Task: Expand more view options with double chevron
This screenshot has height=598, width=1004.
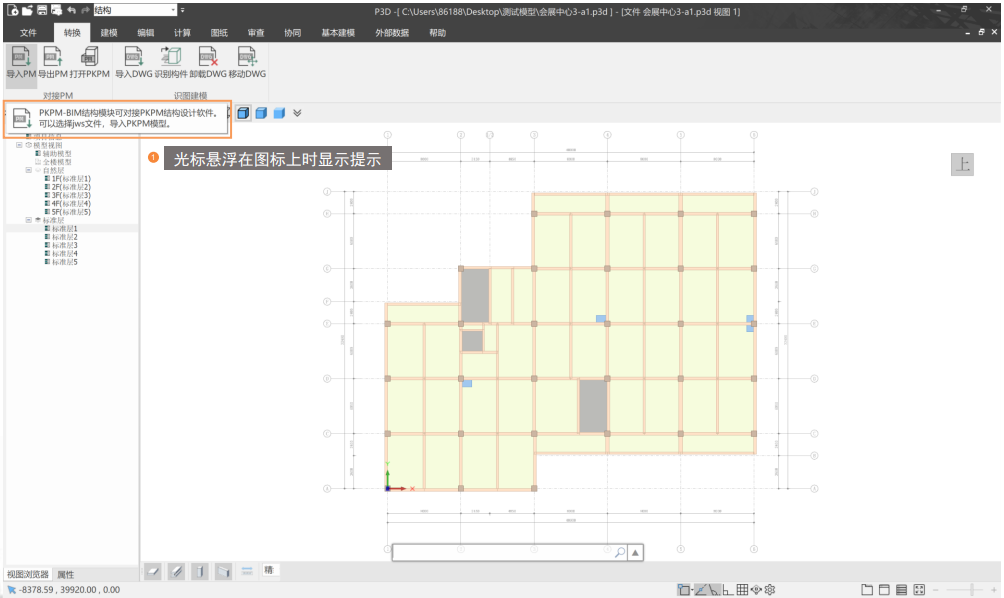Action: pos(297,113)
